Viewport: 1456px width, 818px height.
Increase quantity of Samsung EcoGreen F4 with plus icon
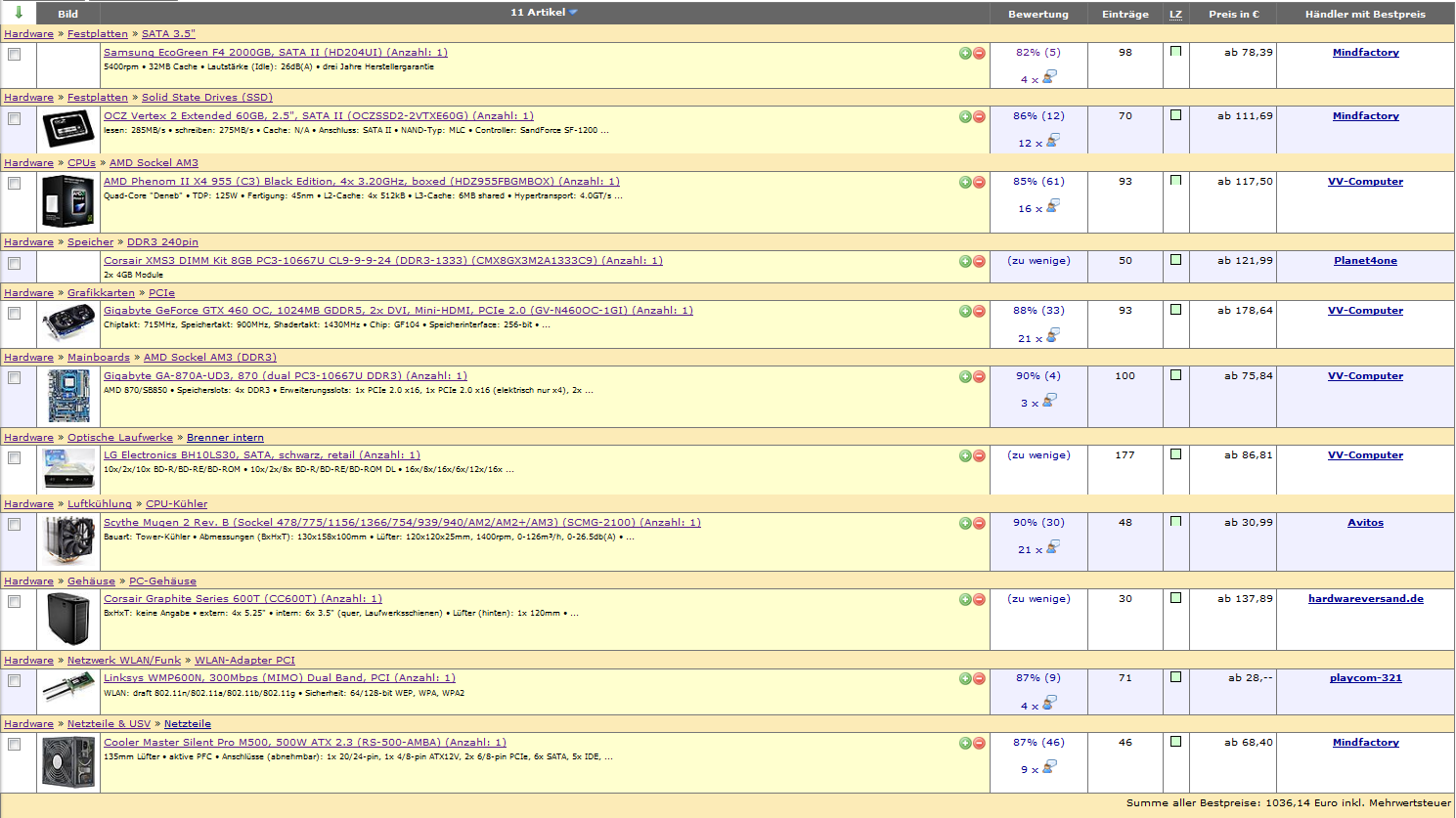[965, 53]
